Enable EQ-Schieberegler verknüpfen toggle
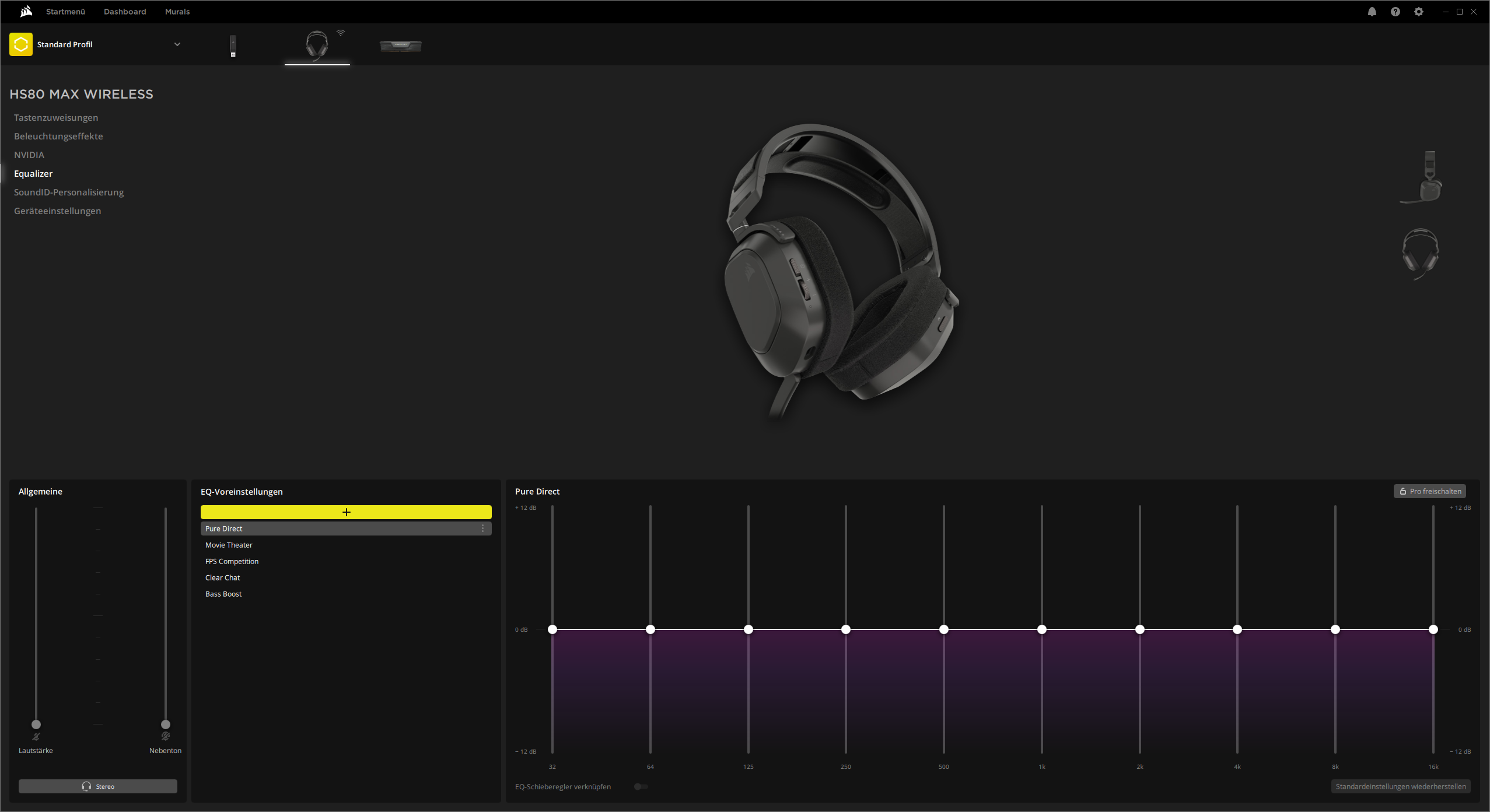 640,786
